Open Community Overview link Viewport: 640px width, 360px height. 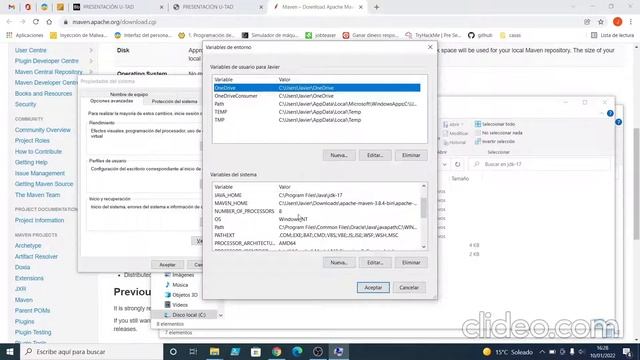point(43,130)
